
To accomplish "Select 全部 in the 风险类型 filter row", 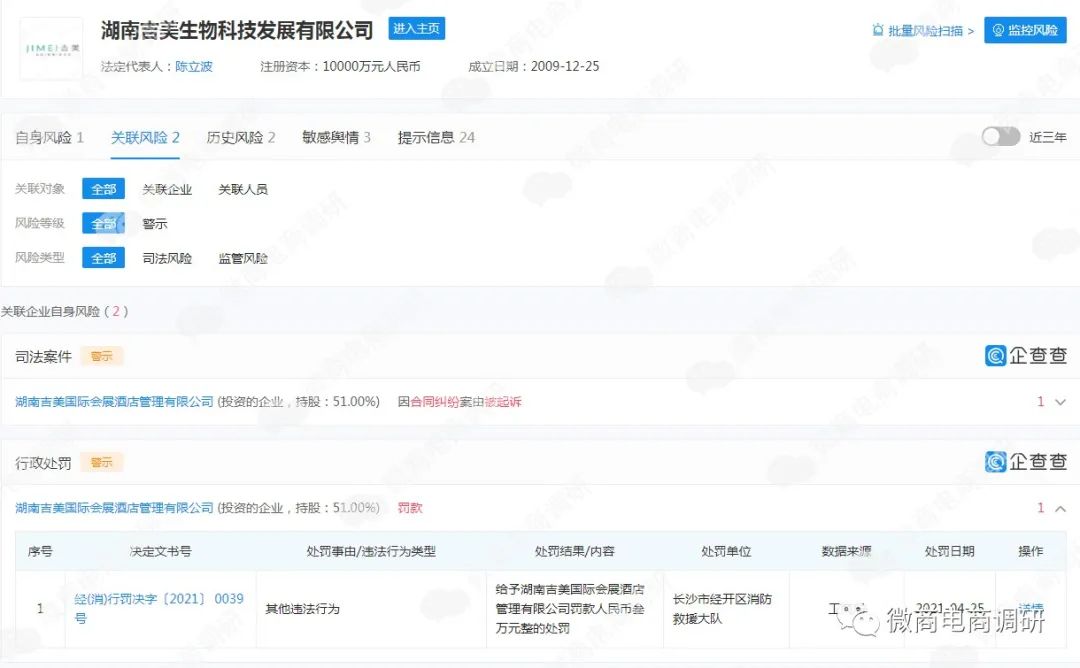I will coord(103,258).
